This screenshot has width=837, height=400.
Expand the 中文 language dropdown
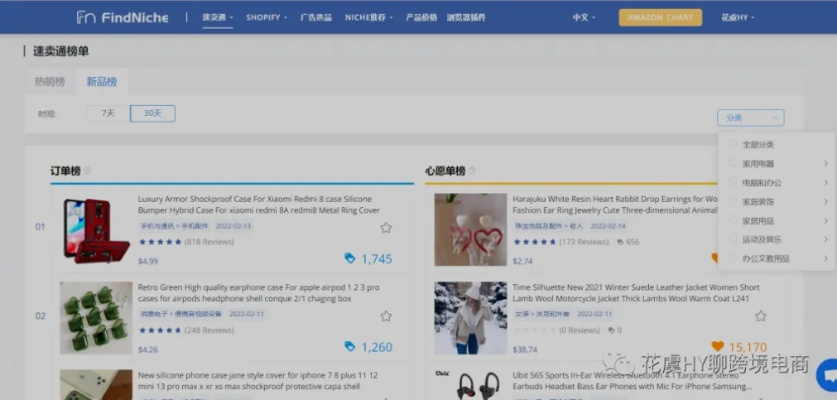click(584, 17)
